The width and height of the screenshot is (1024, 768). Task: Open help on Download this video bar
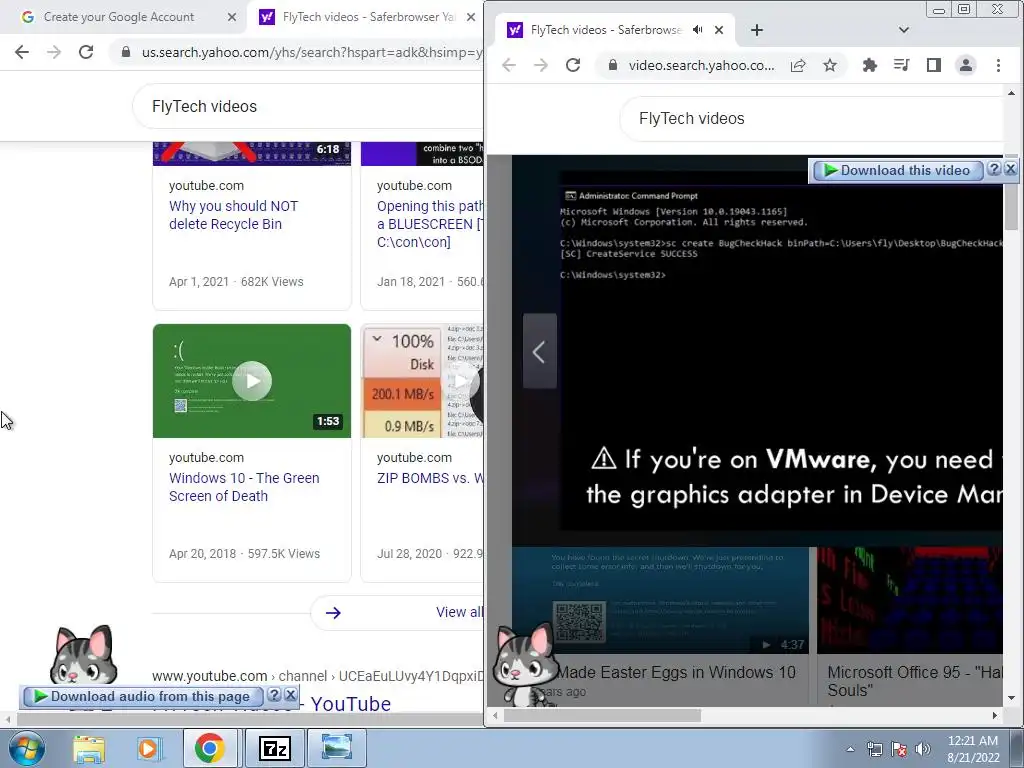[x=993, y=169]
